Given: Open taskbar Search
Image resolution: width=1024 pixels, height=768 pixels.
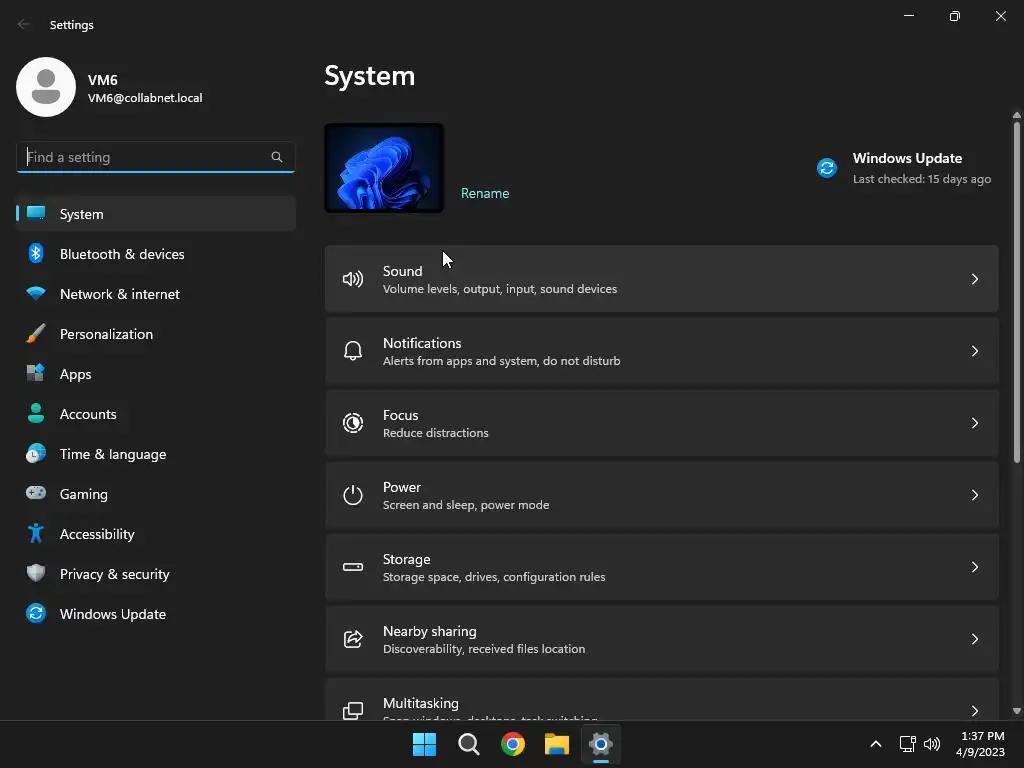Looking at the screenshot, I should [468, 744].
